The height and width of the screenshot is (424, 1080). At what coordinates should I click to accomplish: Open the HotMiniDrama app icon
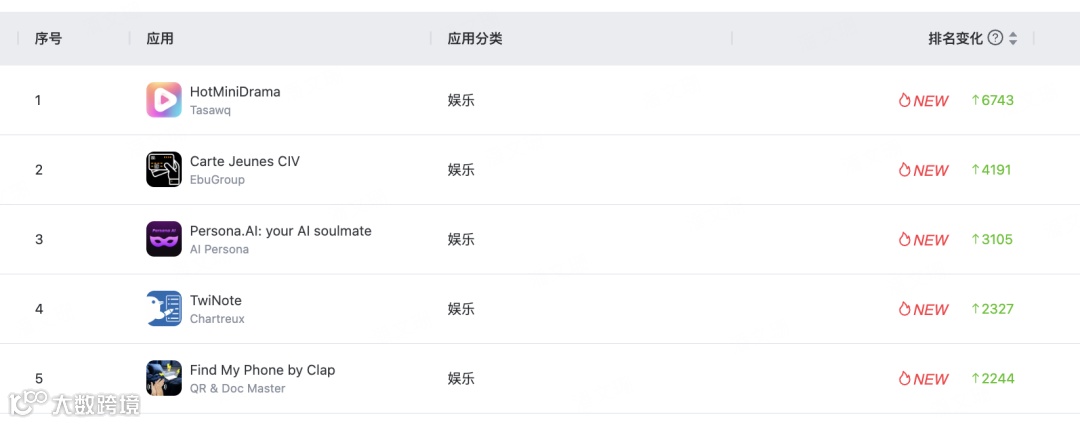[x=164, y=100]
